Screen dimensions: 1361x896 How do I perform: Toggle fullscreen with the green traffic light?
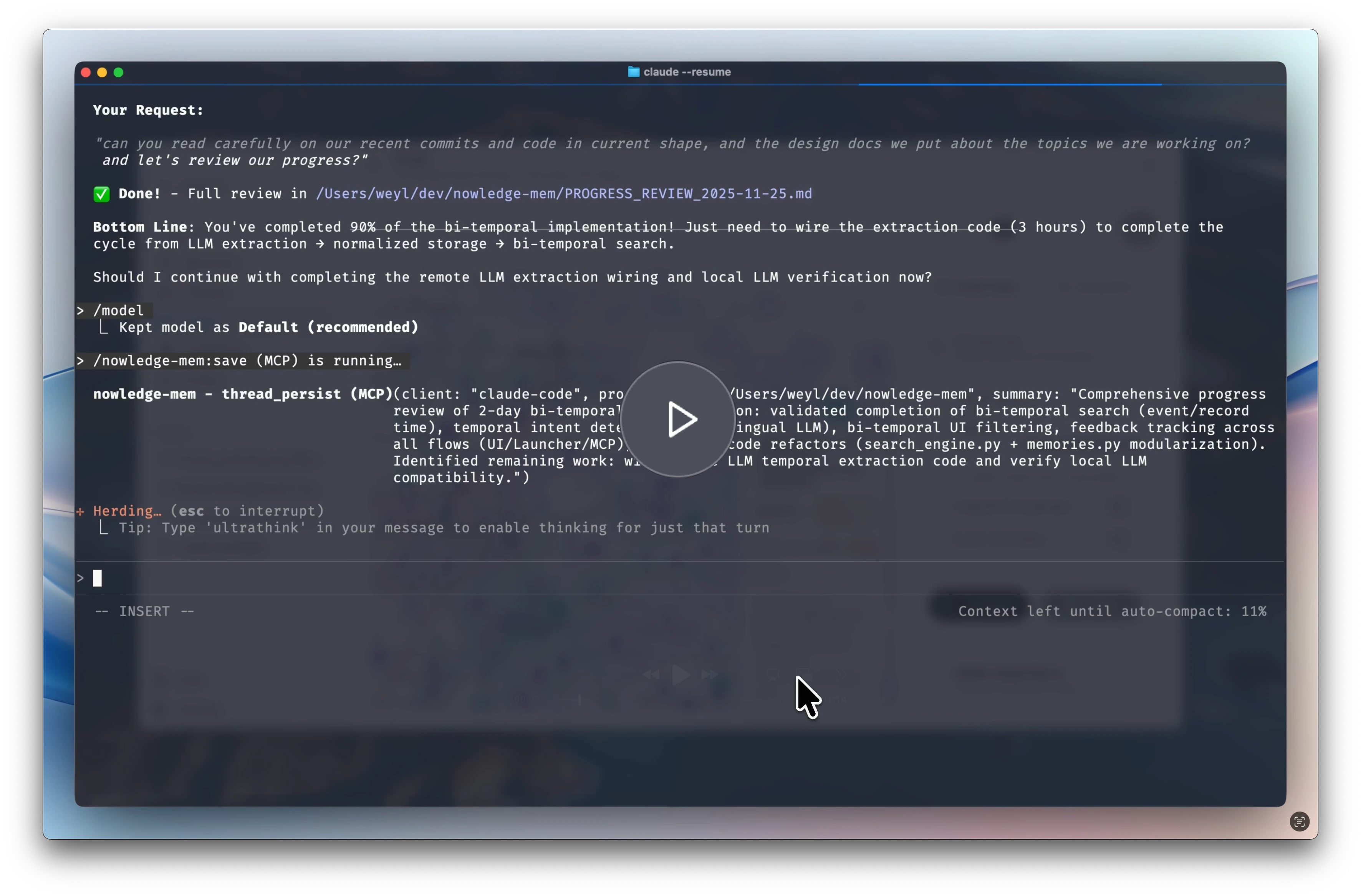coord(119,72)
